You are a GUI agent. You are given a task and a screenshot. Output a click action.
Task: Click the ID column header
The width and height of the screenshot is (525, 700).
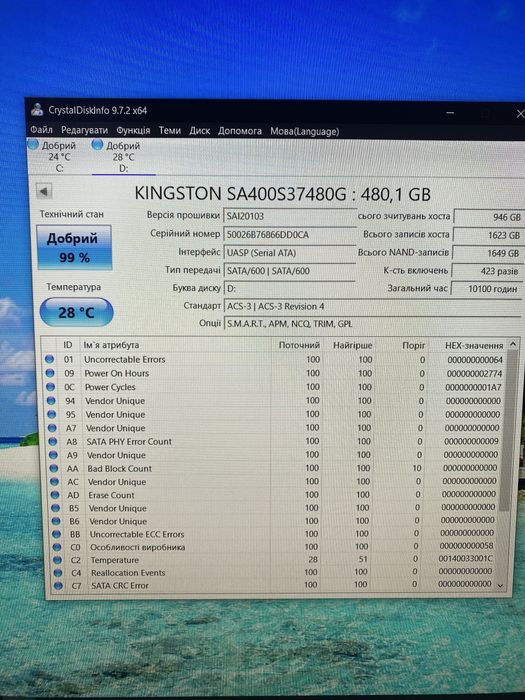click(x=68, y=345)
